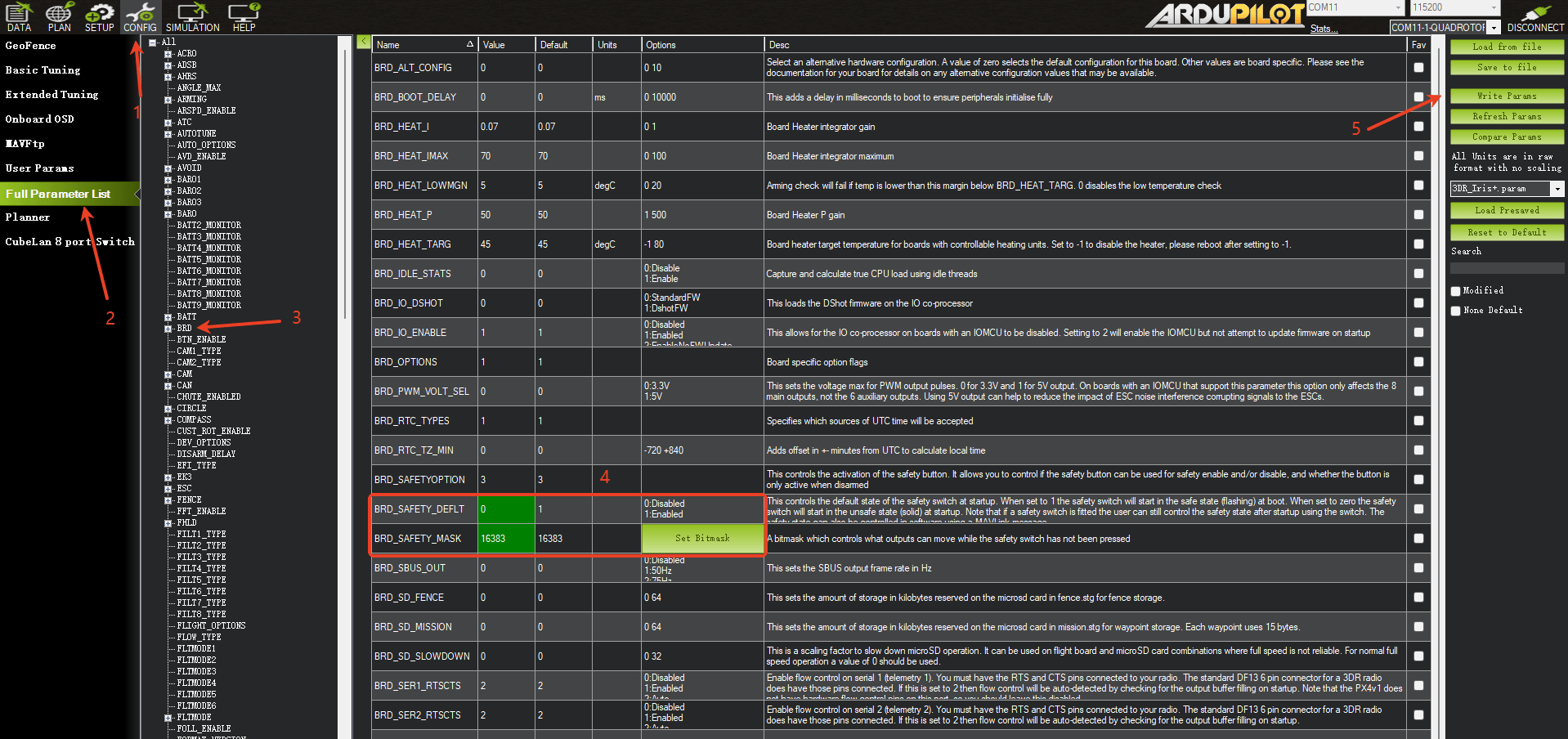Collapse parameter tree with green arrow button

364,42
